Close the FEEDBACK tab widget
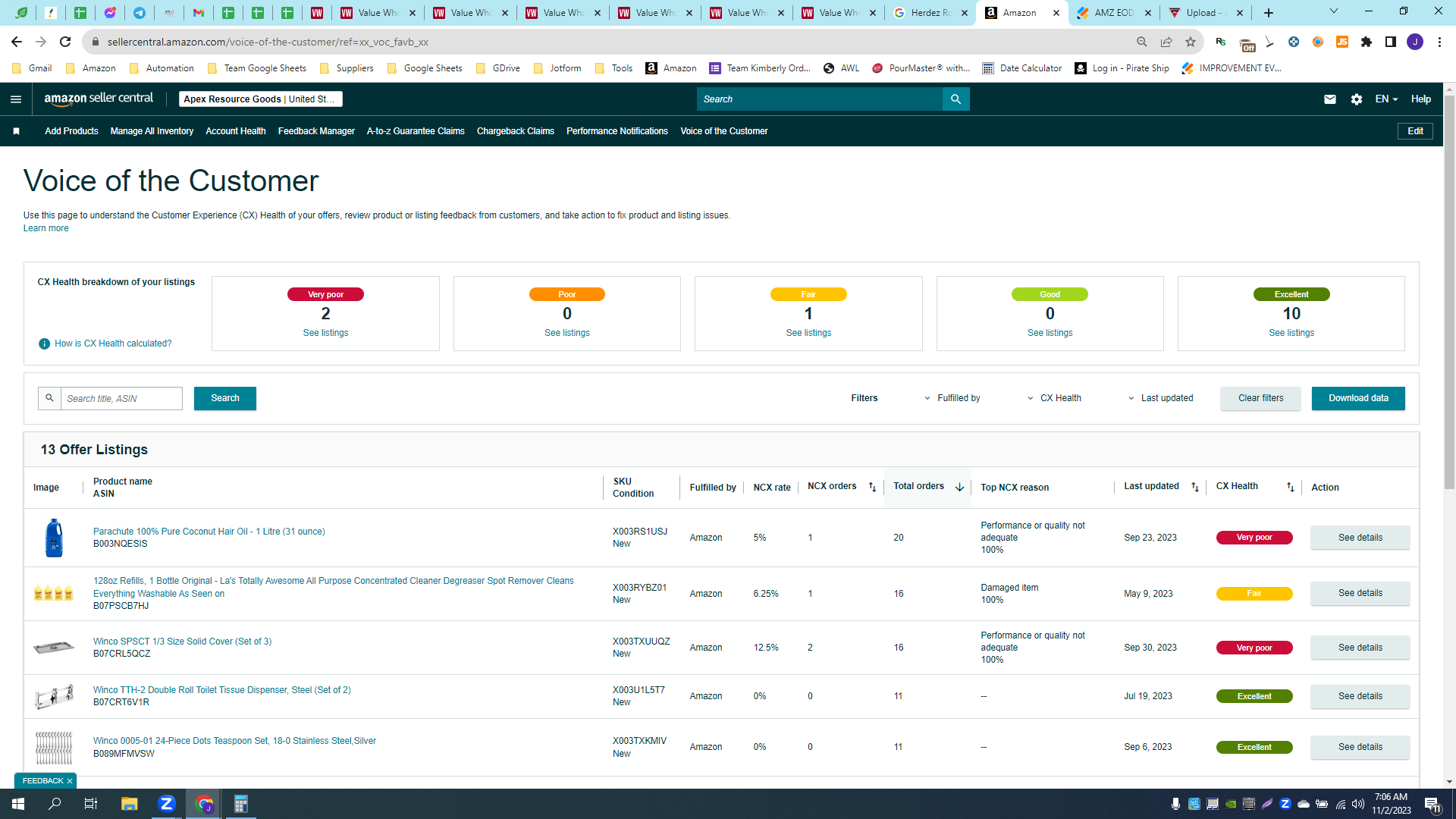This screenshot has height=819, width=1456. (x=70, y=781)
